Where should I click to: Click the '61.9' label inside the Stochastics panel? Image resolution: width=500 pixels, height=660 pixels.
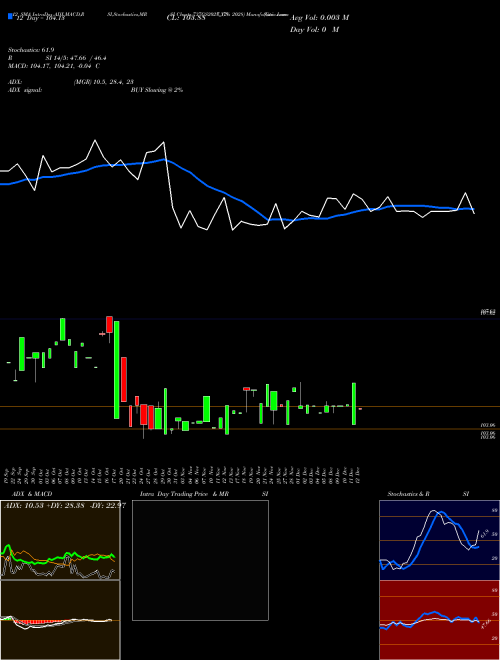(484, 534)
